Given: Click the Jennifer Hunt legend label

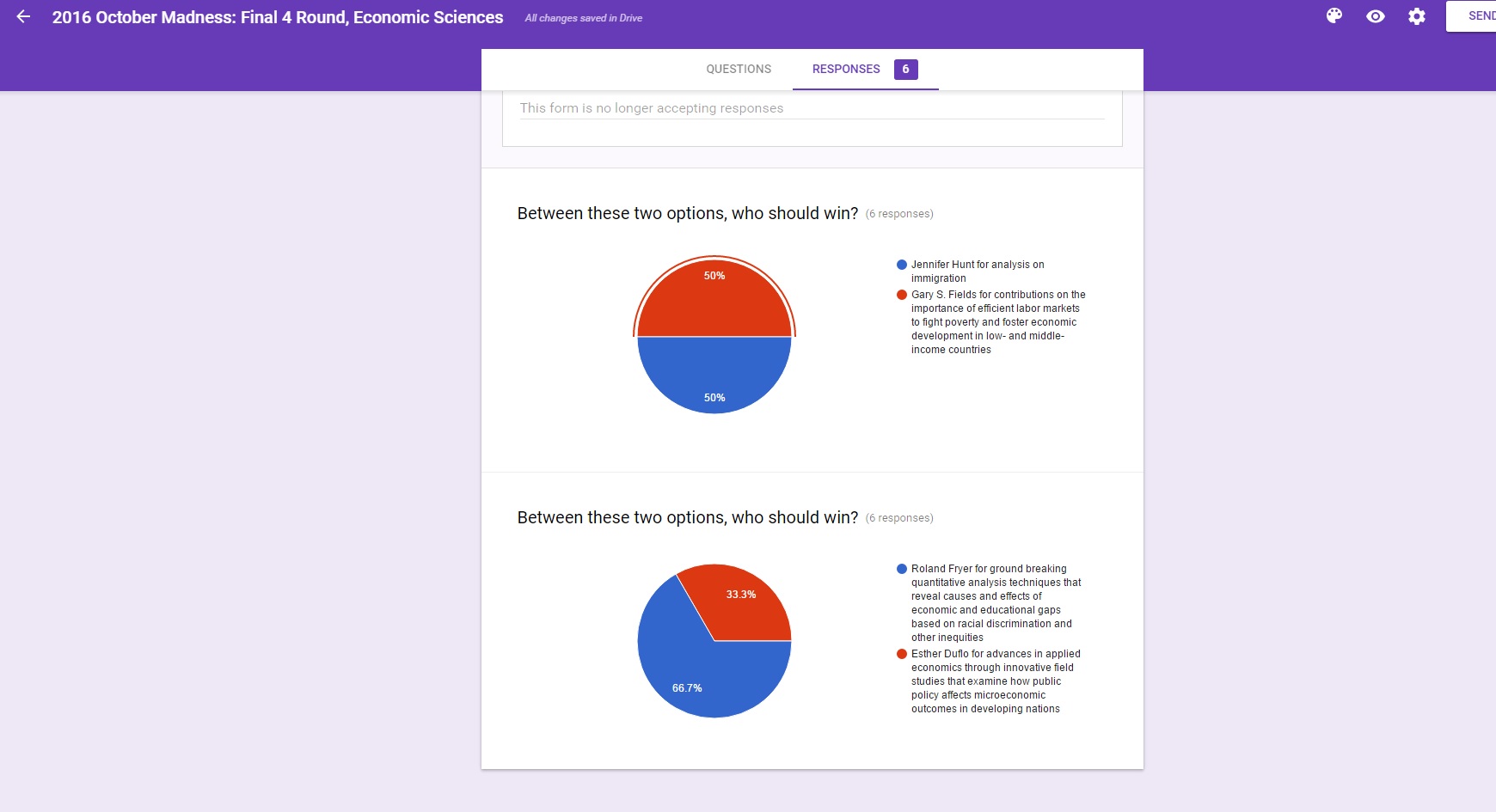Looking at the screenshot, I should pos(977,271).
